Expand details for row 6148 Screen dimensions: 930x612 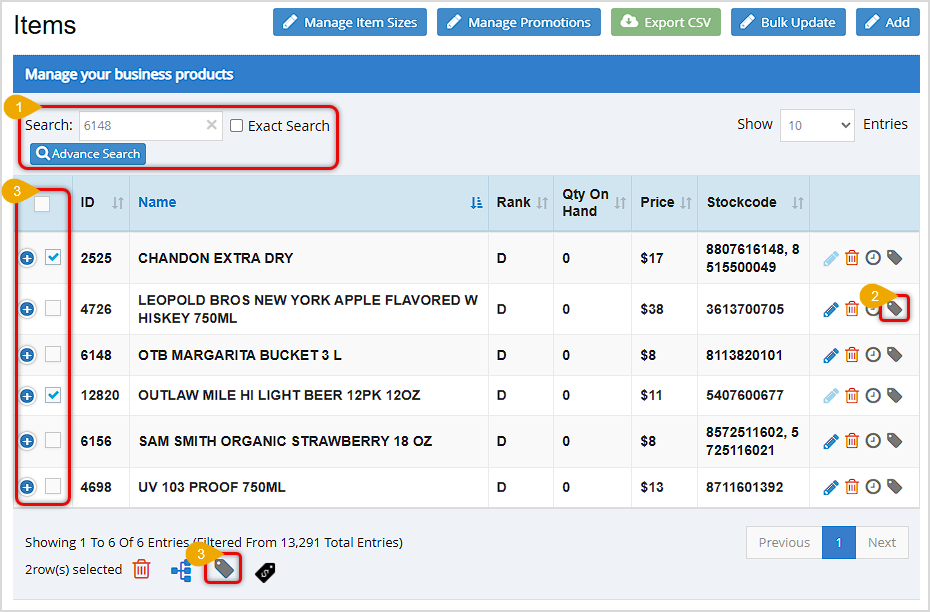pyautogui.click(x=27, y=354)
